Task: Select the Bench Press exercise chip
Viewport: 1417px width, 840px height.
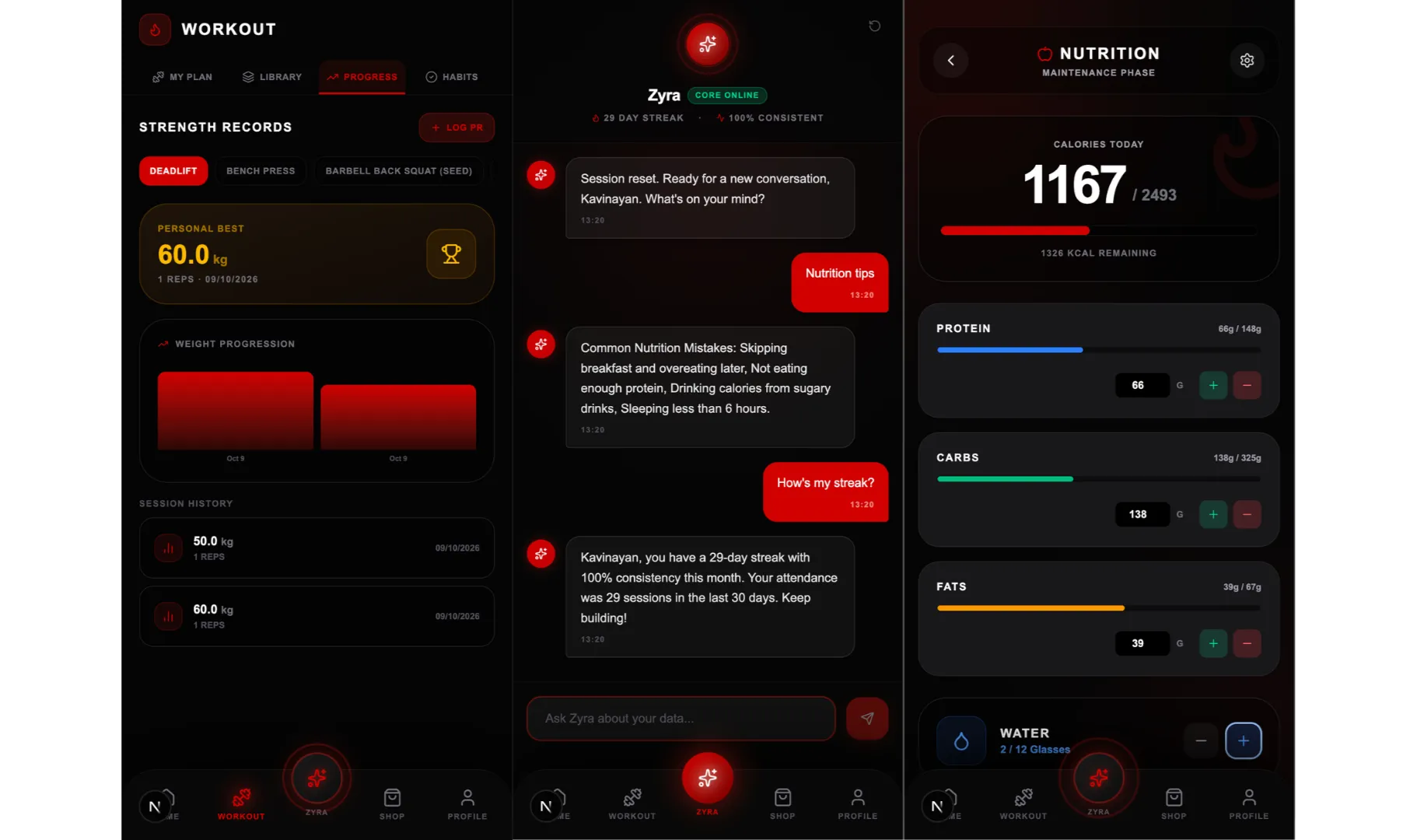Action: (261, 171)
